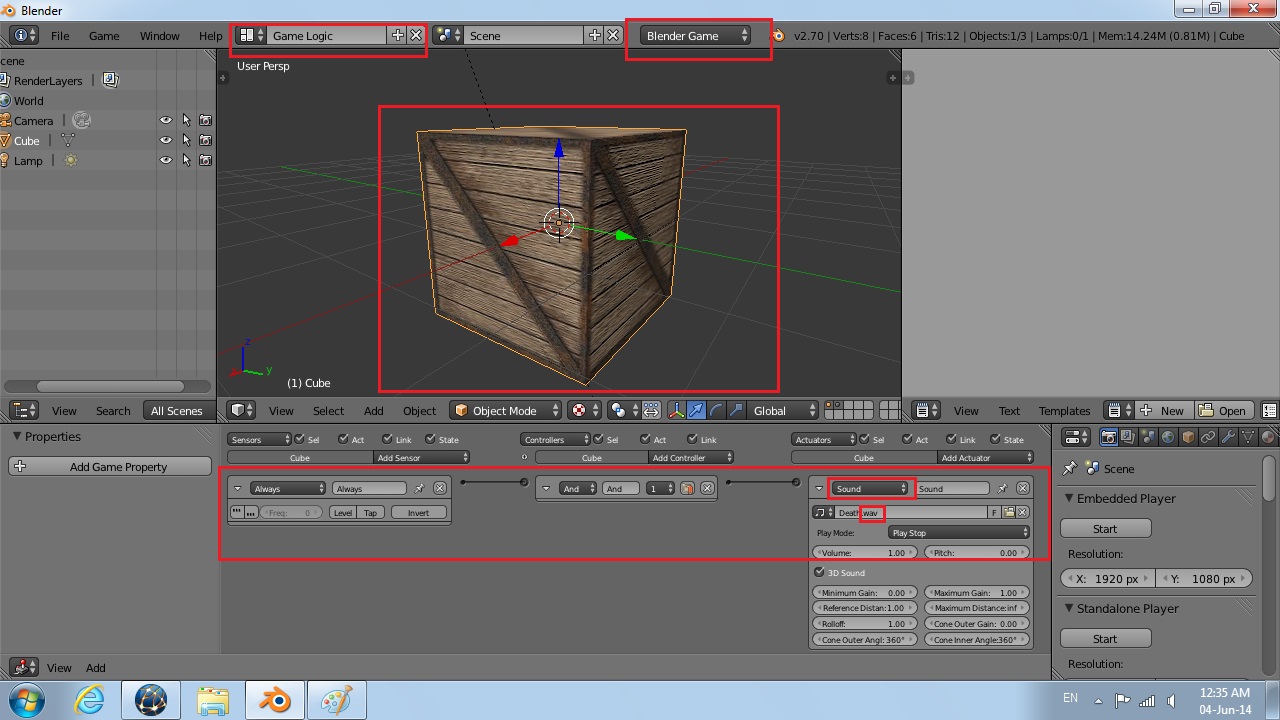Open the File menu

(x=60, y=35)
